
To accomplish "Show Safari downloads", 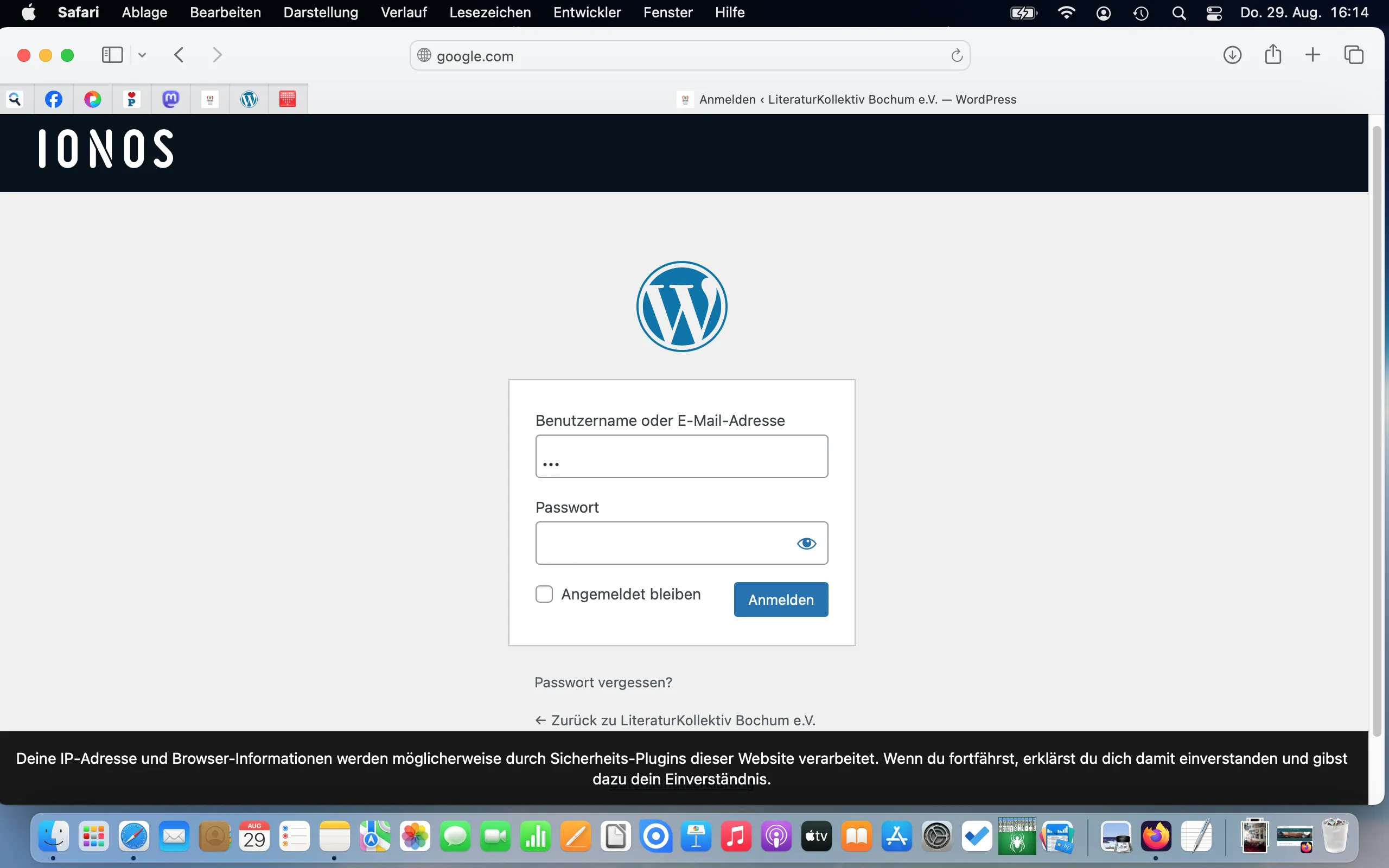I will pos(1232,55).
